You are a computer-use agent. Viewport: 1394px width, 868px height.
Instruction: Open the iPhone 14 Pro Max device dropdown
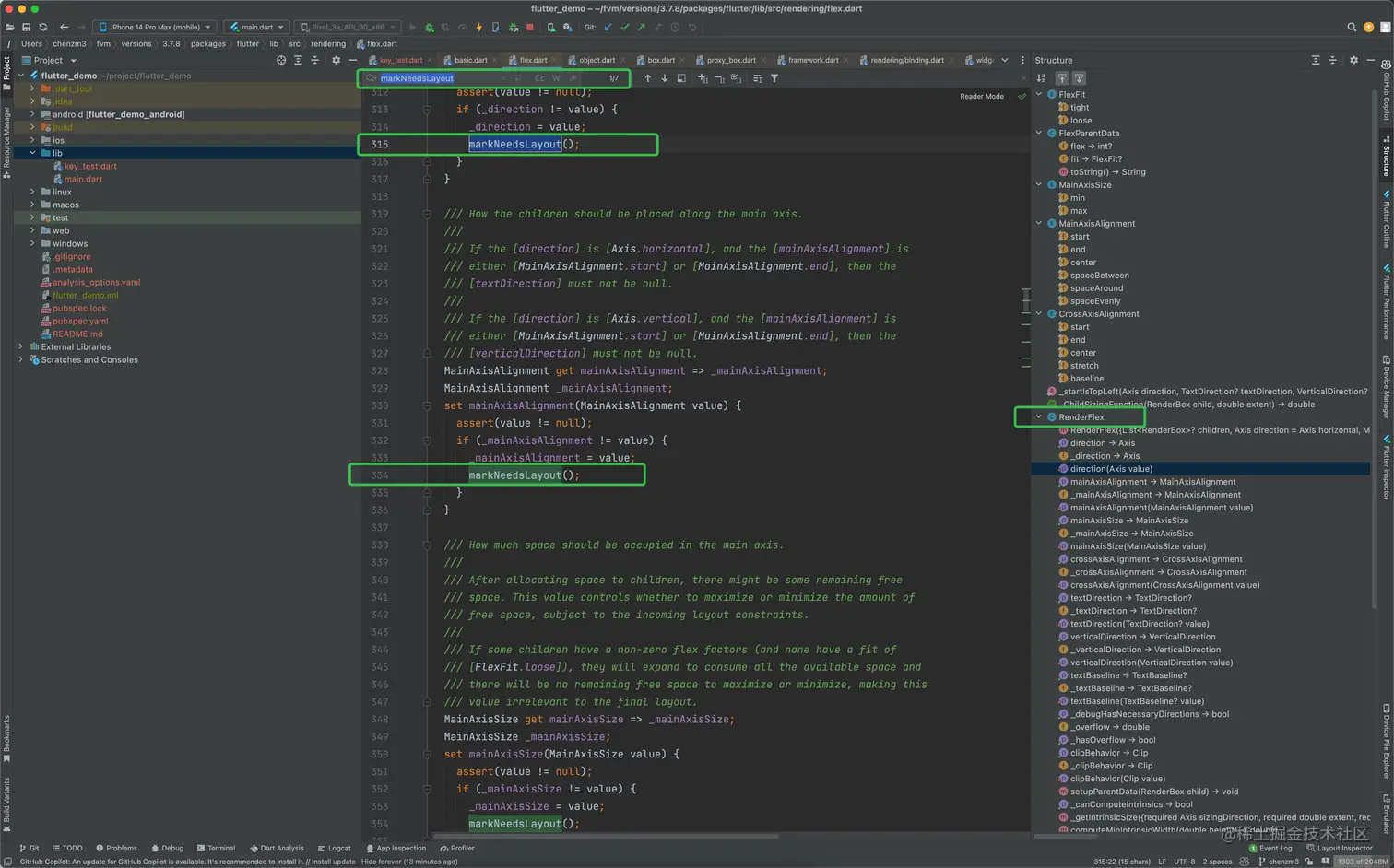(x=155, y=28)
